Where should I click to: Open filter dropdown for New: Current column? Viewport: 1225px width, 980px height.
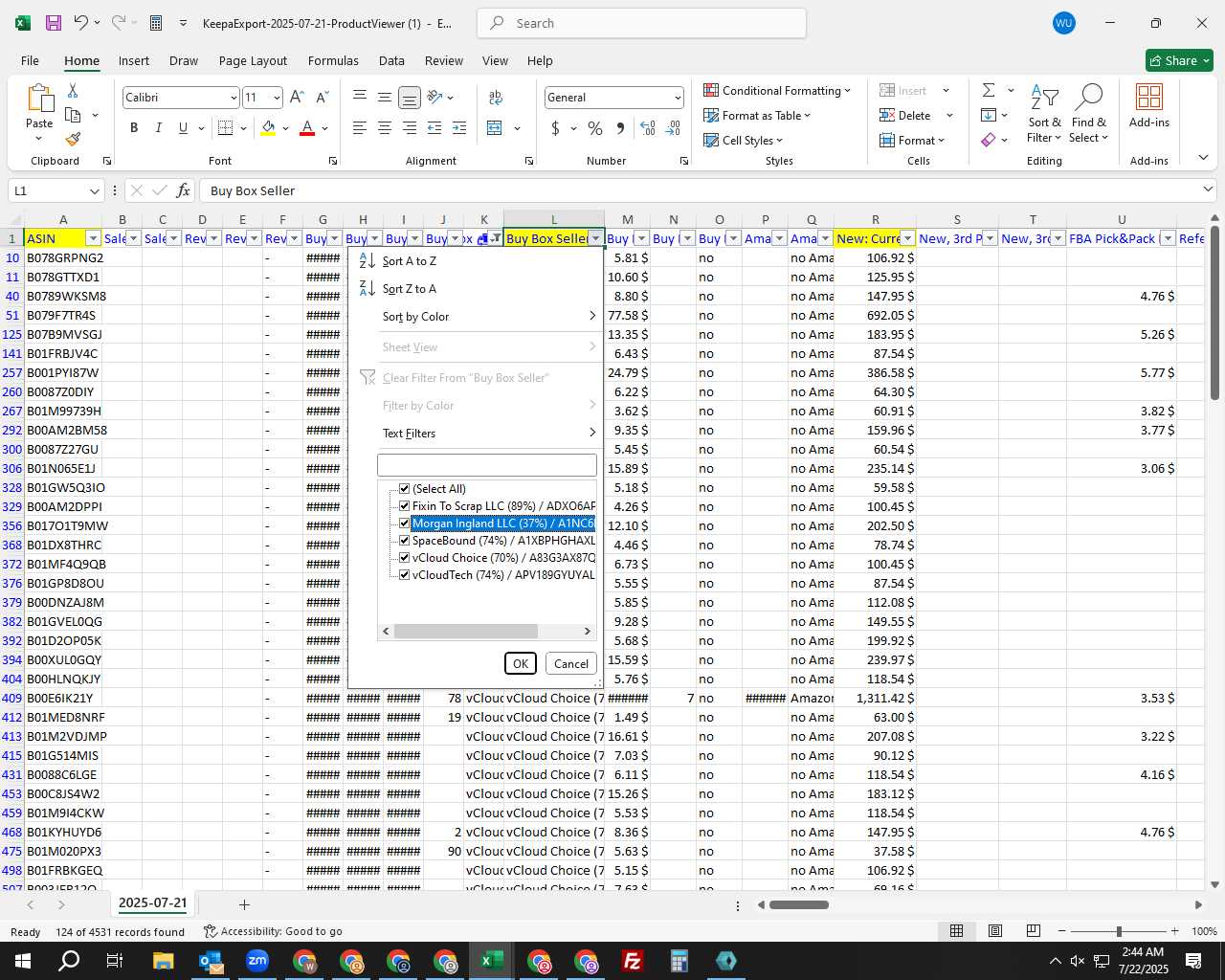click(x=907, y=238)
